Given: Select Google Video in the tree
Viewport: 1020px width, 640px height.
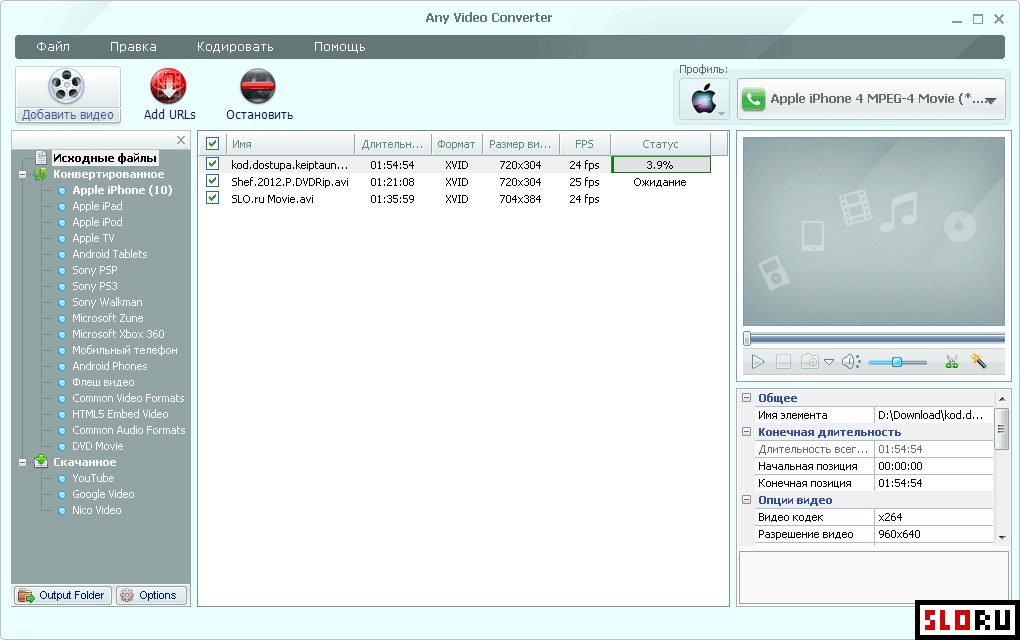Looking at the screenshot, I should tap(103, 494).
